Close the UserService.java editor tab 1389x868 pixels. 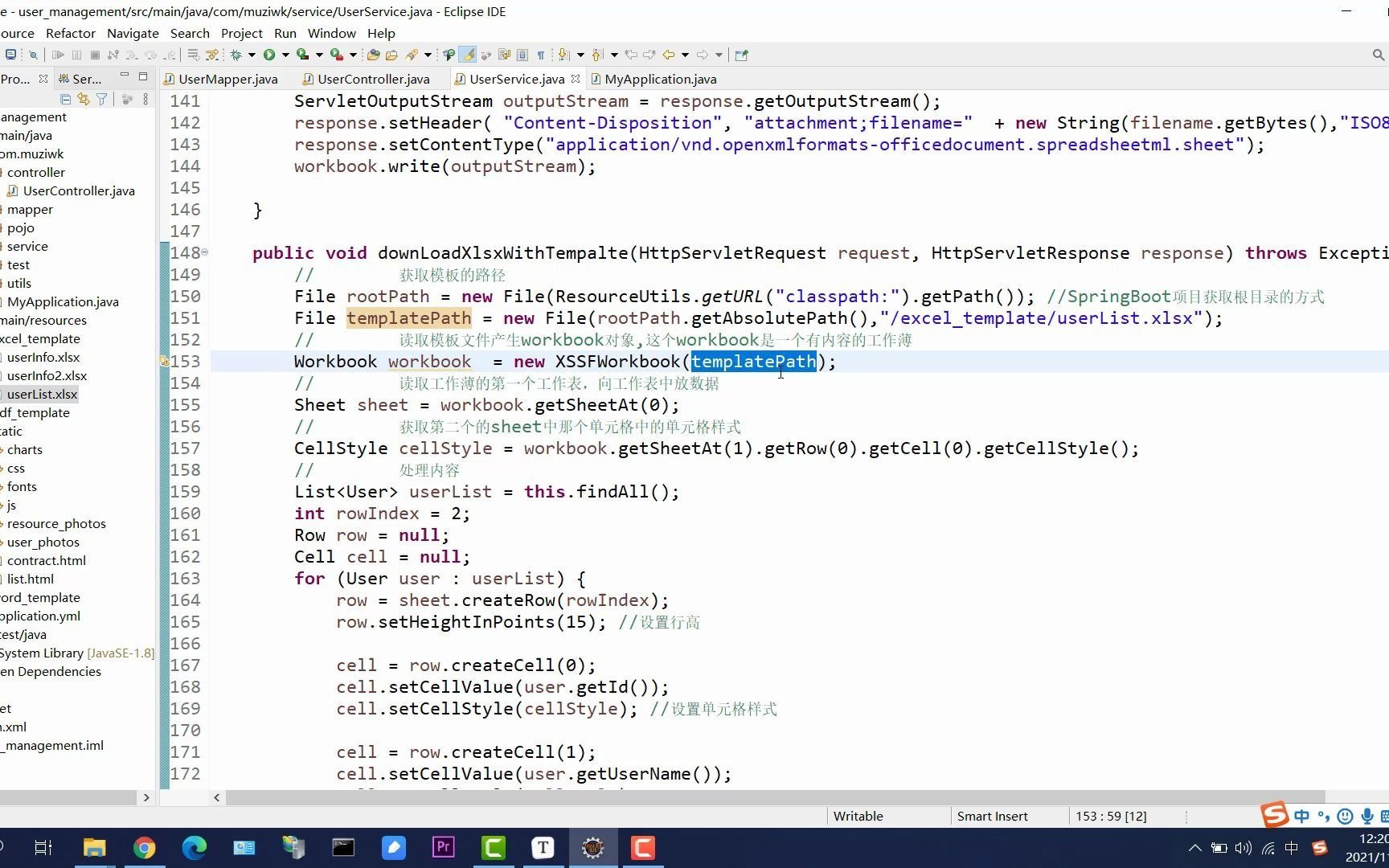[576, 79]
